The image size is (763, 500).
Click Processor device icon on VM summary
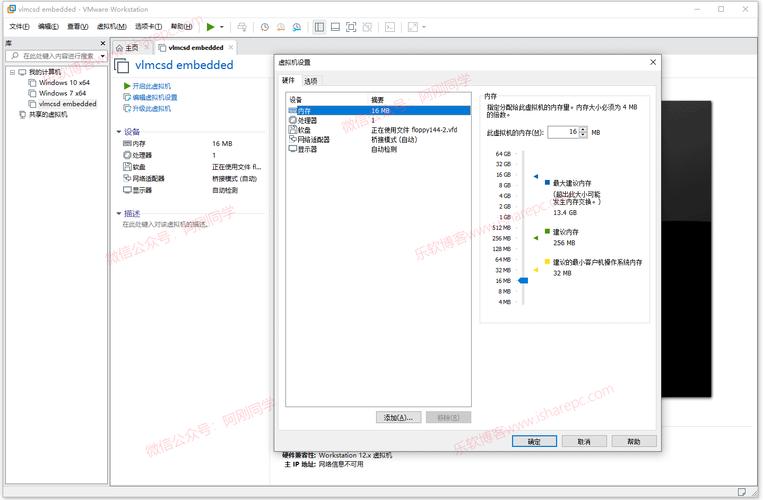pos(127,155)
